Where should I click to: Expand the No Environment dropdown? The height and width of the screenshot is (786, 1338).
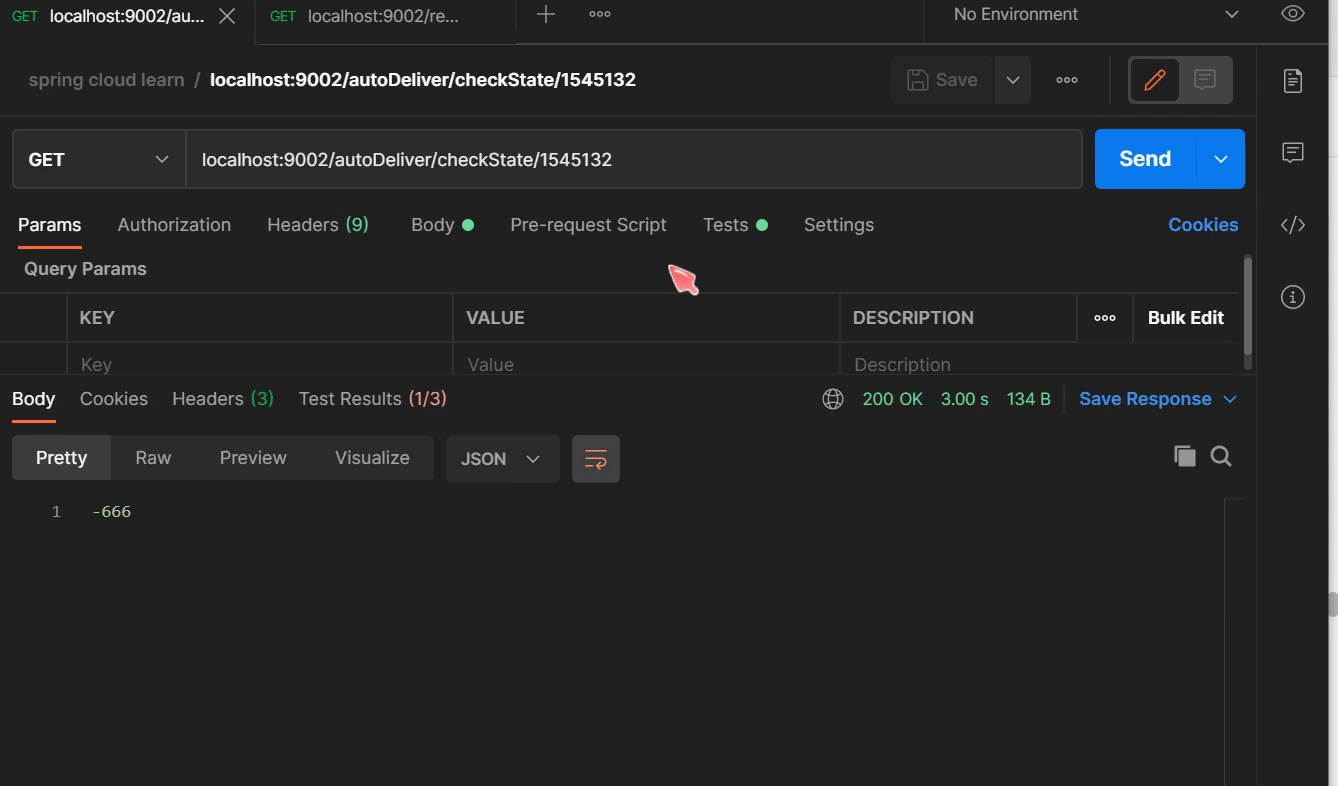coord(1096,14)
